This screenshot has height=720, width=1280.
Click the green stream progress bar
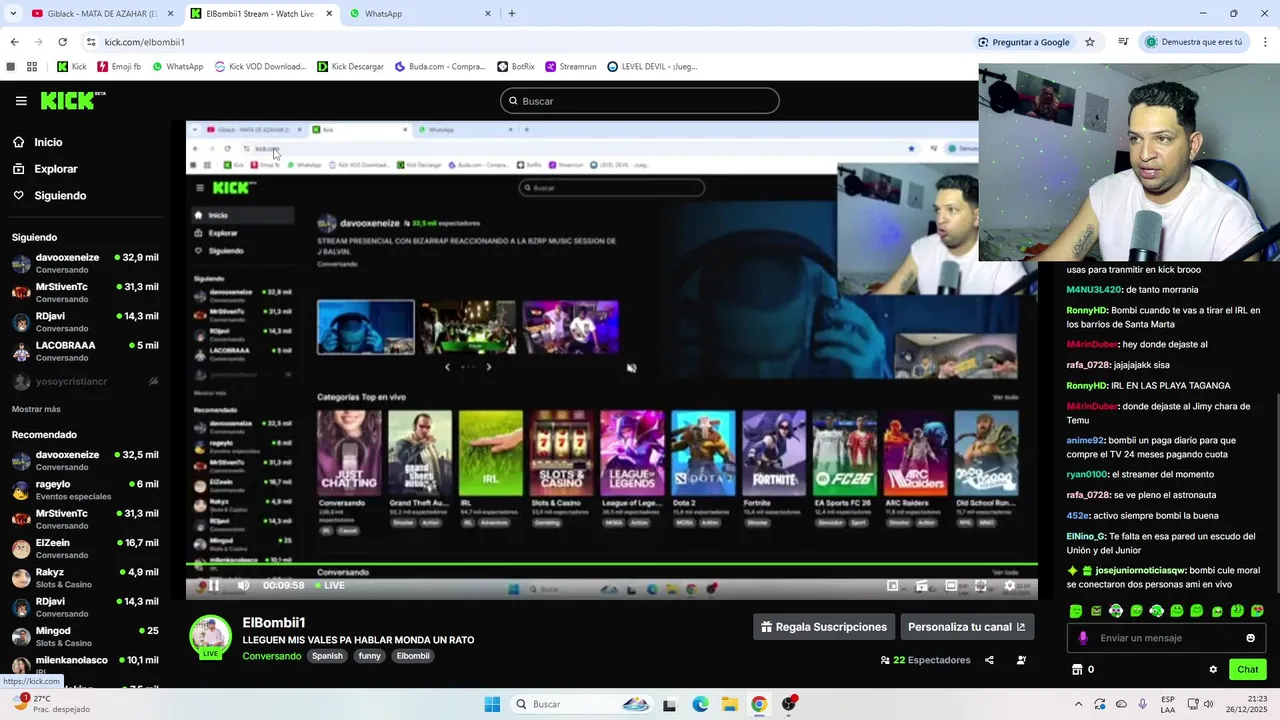click(611, 564)
